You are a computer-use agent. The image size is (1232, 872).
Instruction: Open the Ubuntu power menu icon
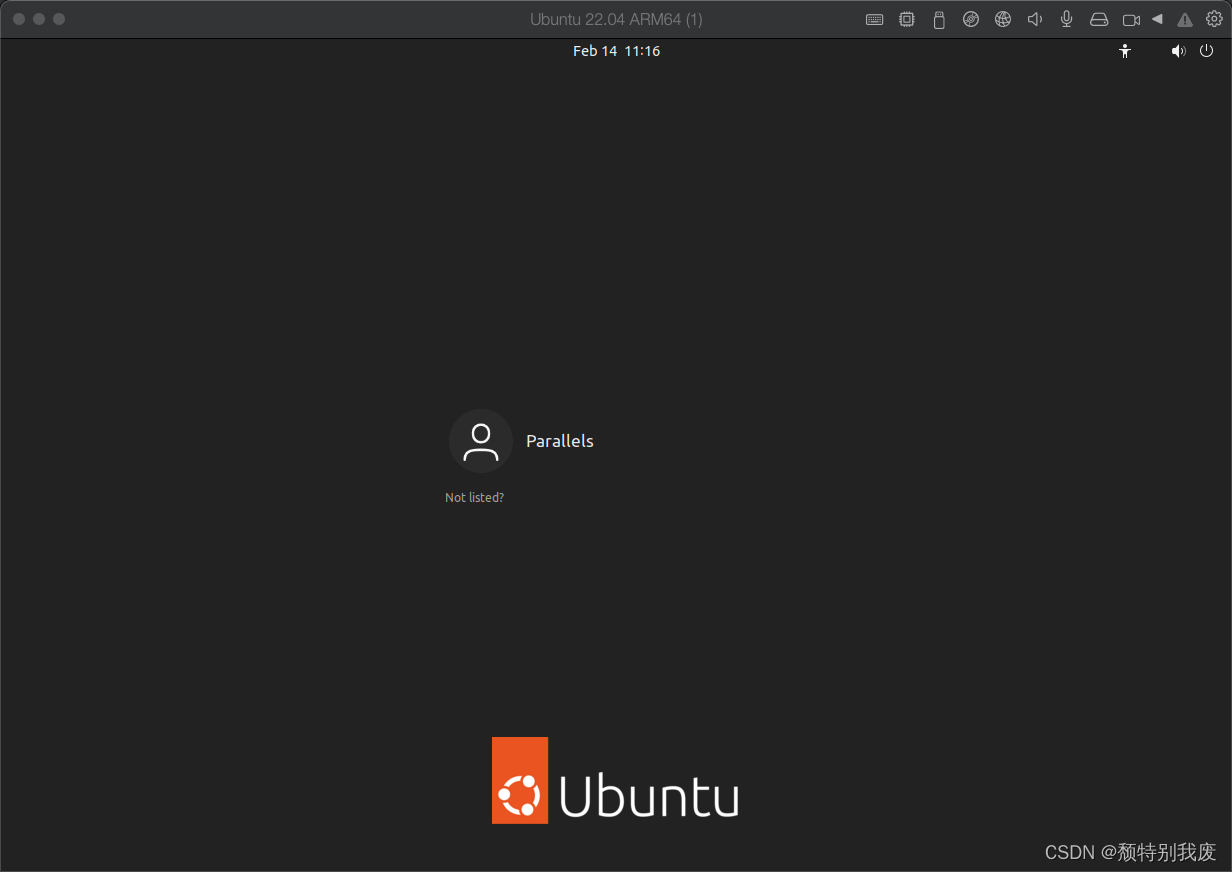click(1206, 51)
